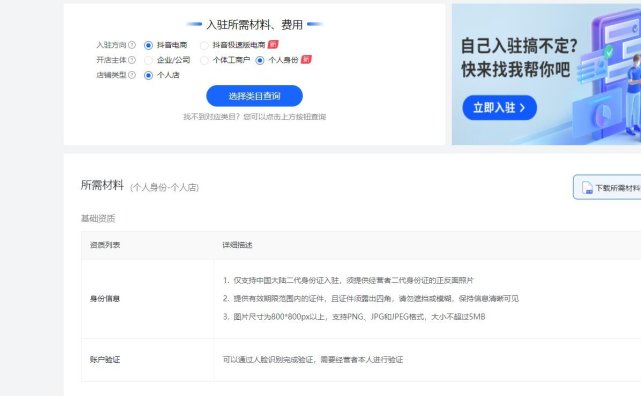Choose 企业/公司 as store entity
Screen dimensions: 641x396
tap(148, 60)
